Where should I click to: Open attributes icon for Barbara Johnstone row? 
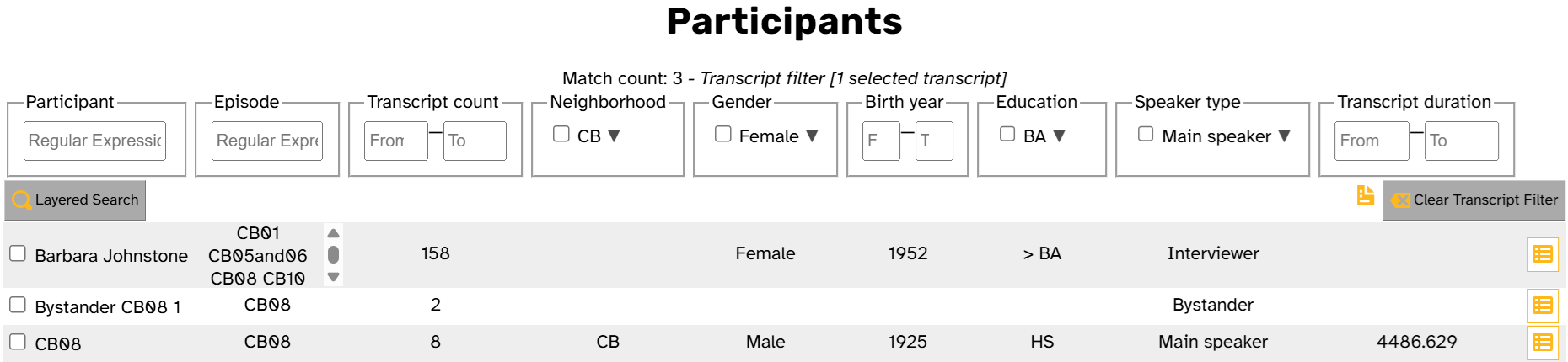coord(1542,254)
